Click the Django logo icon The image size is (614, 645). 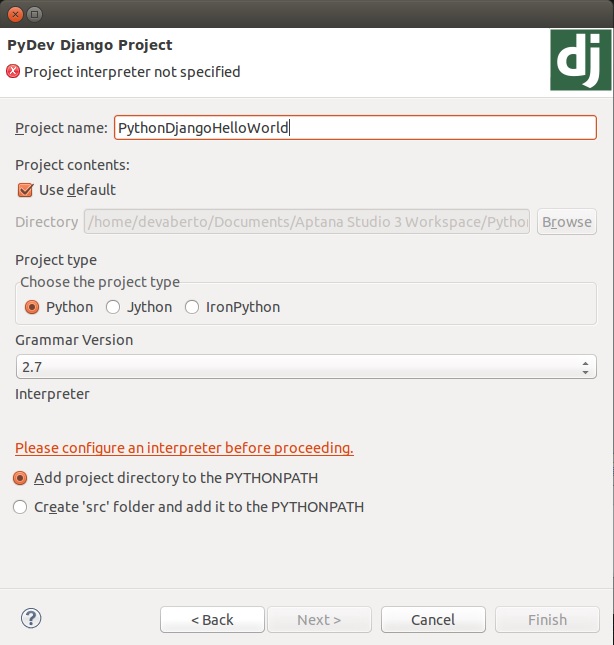[580, 60]
